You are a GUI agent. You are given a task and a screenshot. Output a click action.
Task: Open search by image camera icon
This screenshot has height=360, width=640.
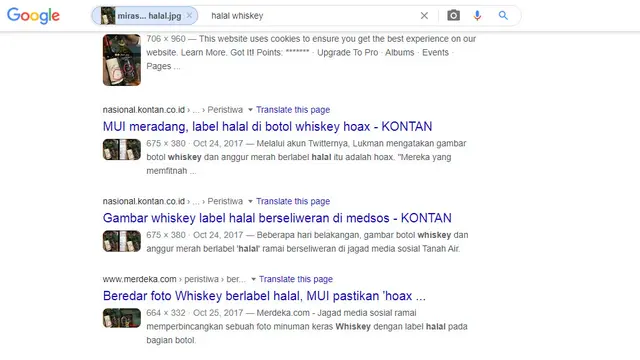(x=453, y=16)
